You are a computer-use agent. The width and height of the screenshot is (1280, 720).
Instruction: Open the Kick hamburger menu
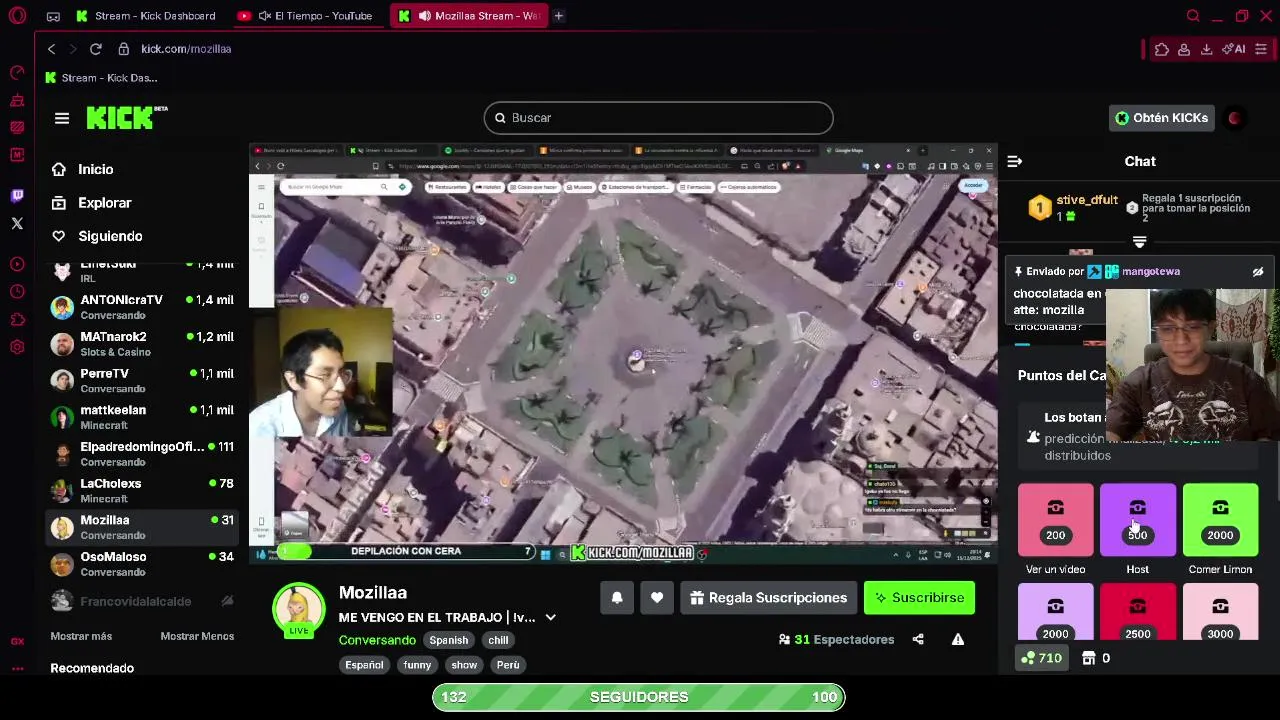point(62,118)
